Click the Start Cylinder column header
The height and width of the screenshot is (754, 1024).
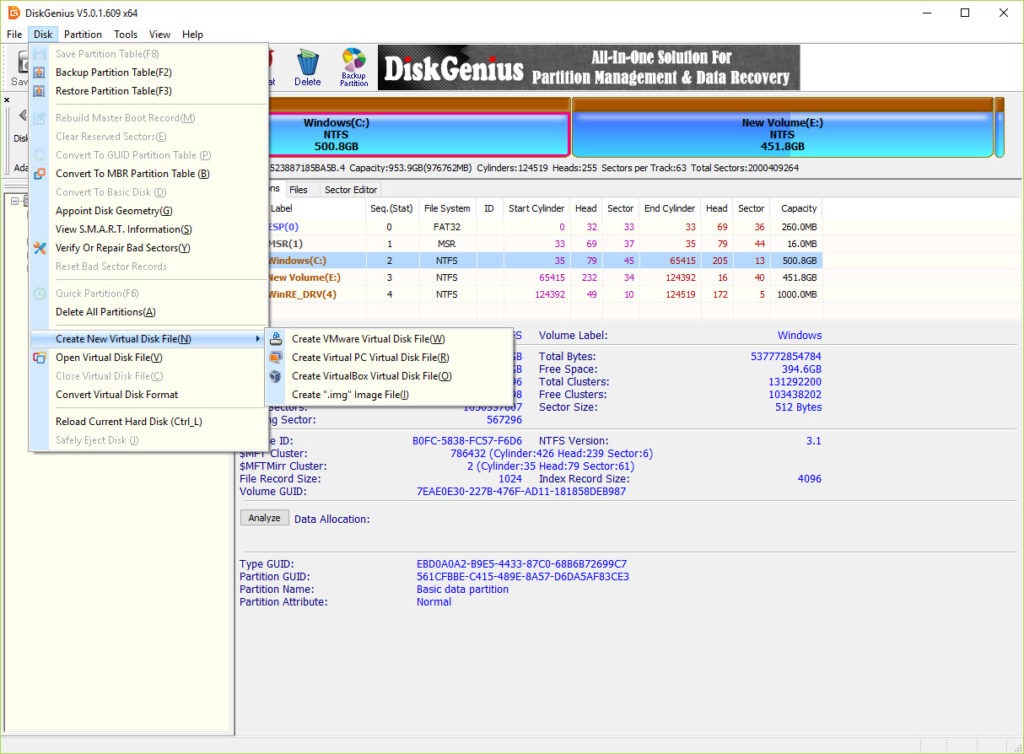[x=536, y=208]
